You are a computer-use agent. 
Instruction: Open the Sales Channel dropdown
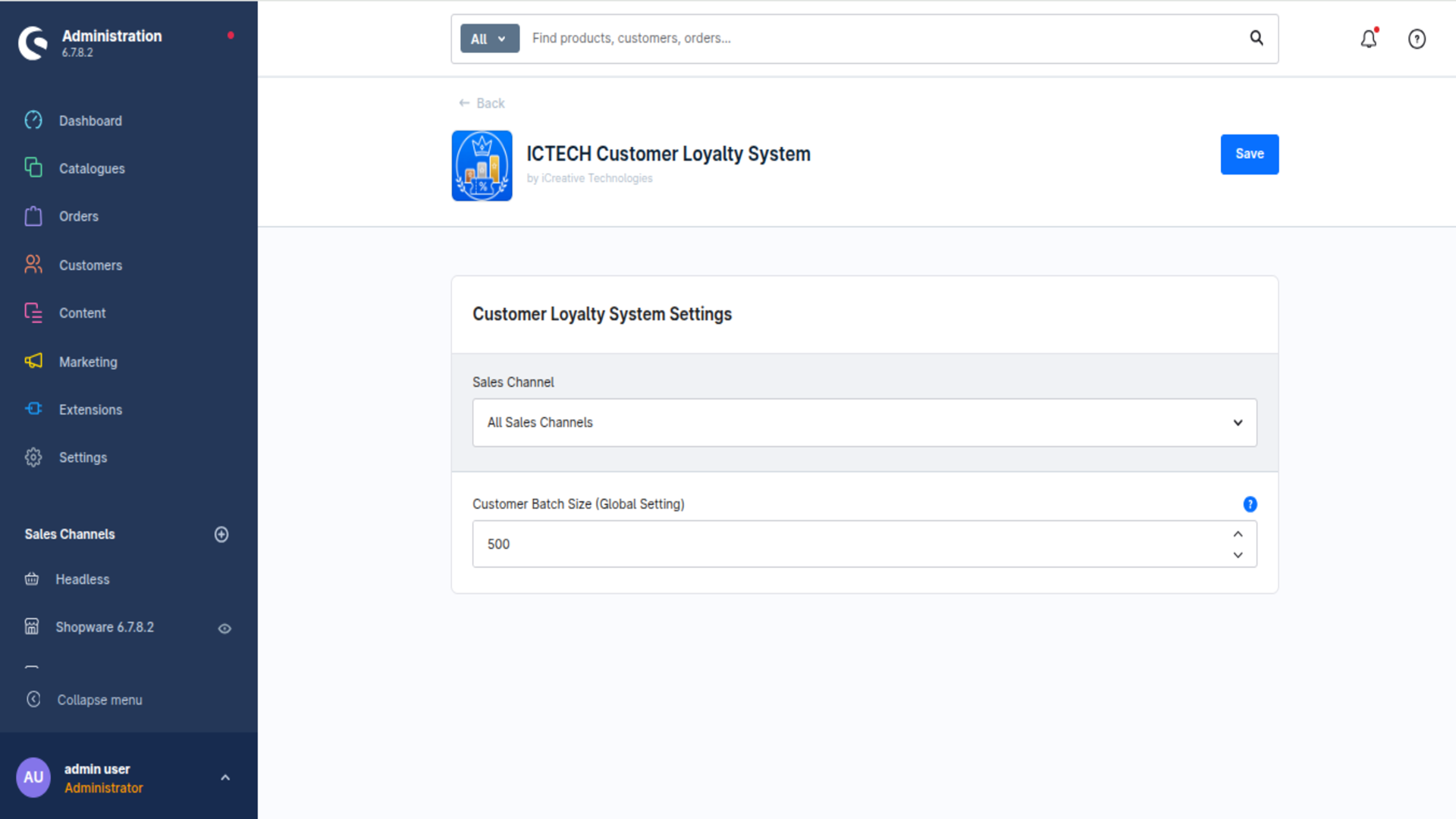tap(864, 422)
